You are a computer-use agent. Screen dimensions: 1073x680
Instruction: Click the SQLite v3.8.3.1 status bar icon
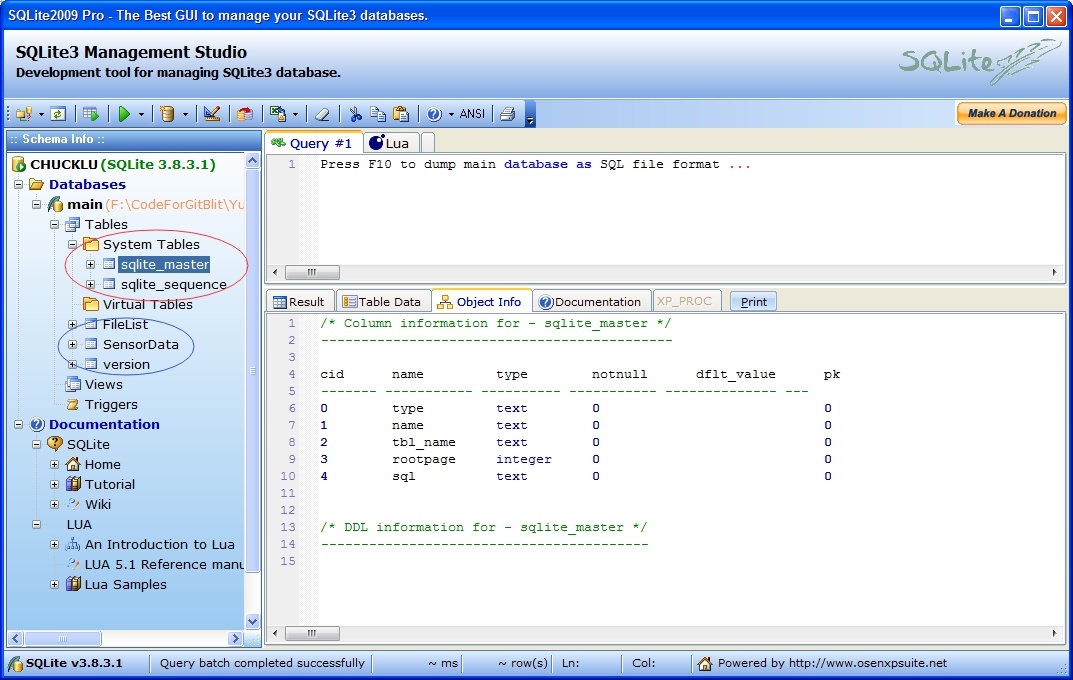click(x=15, y=664)
